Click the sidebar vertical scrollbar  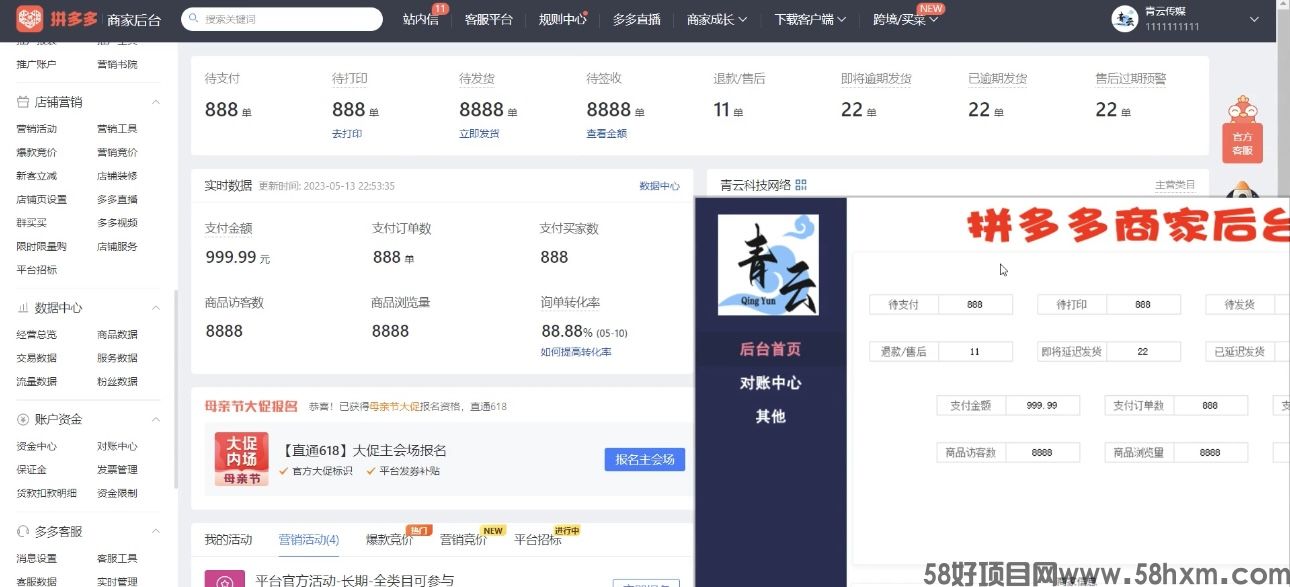176,390
